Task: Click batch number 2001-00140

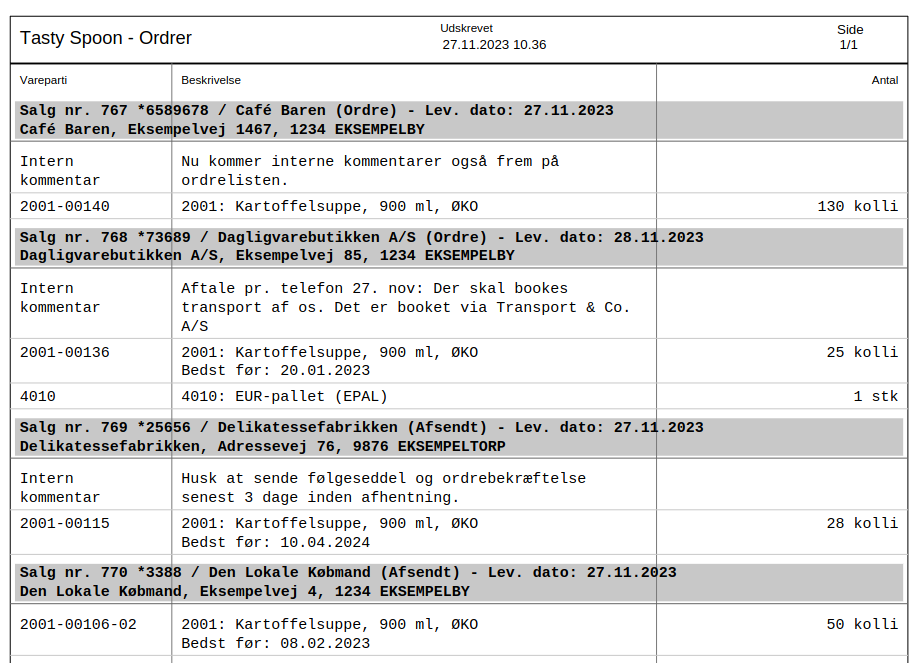Action: (x=65, y=207)
